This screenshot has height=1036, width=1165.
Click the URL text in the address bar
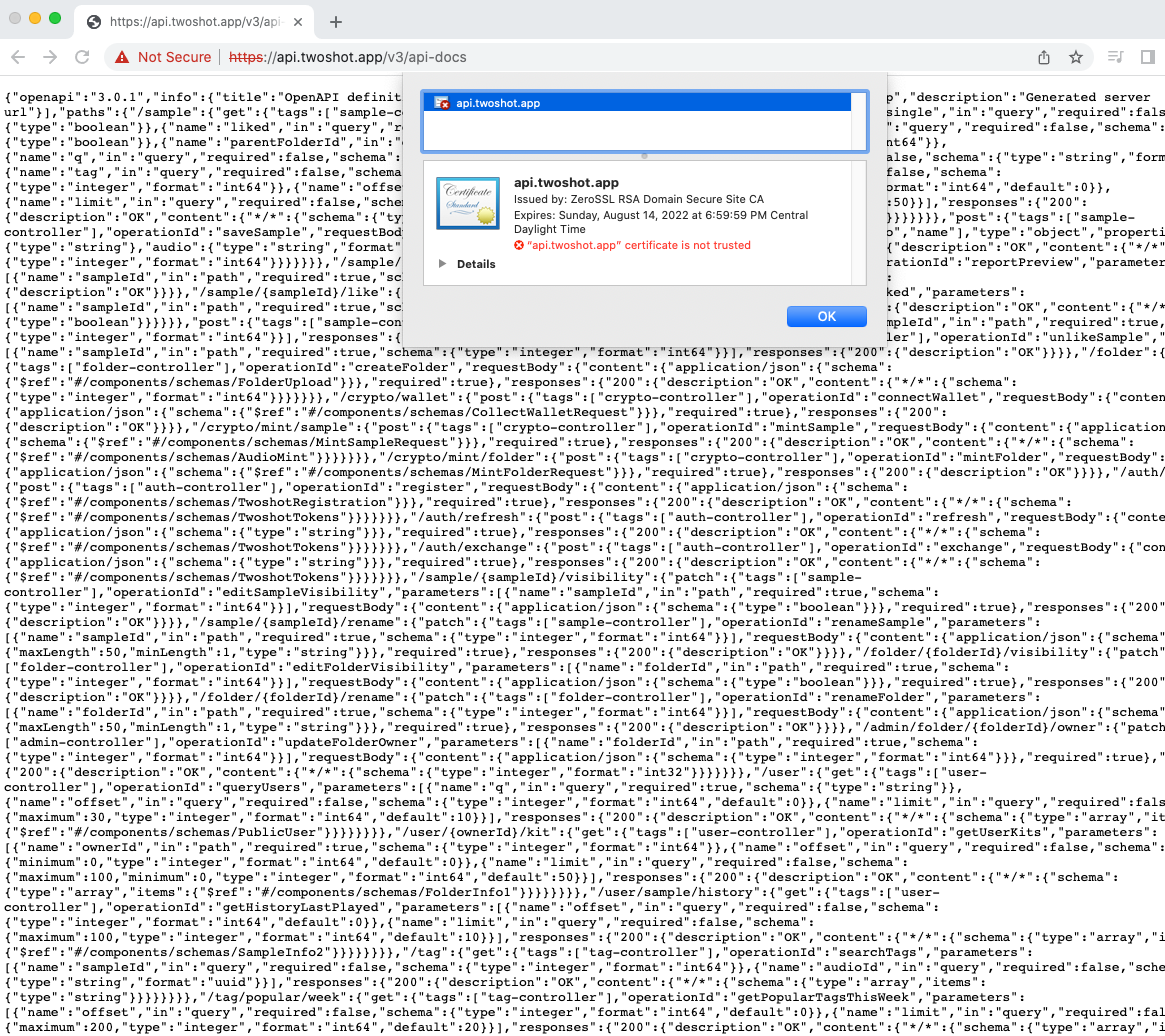pos(348,57)
